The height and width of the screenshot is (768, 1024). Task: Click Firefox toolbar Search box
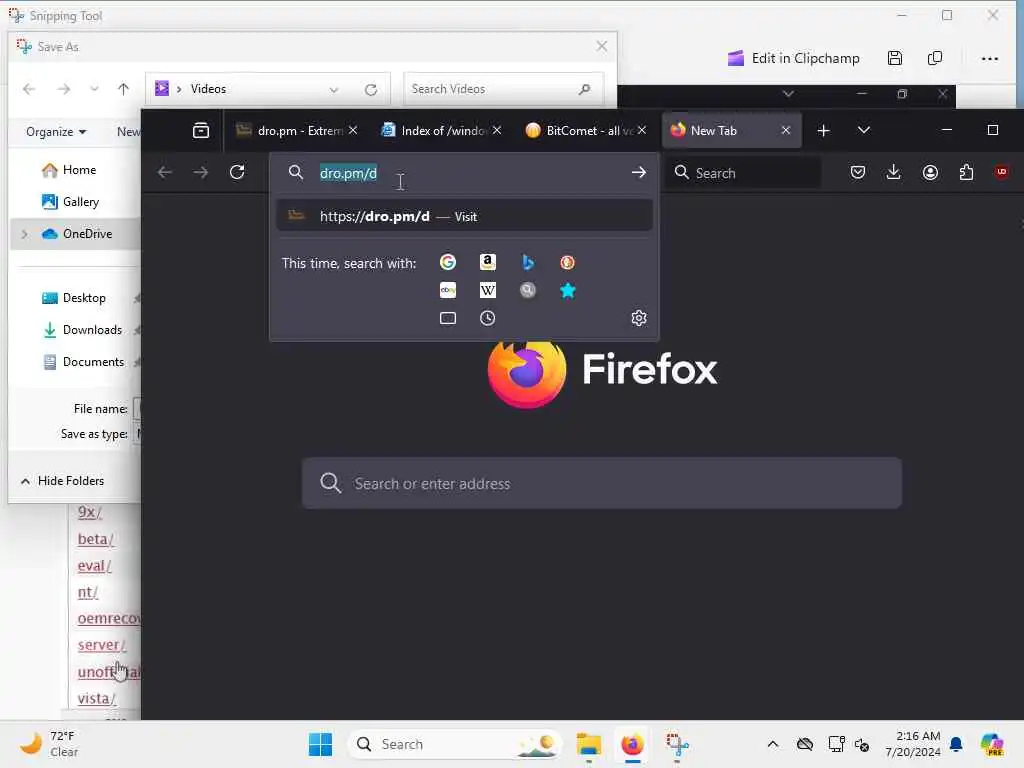point(744,172)
